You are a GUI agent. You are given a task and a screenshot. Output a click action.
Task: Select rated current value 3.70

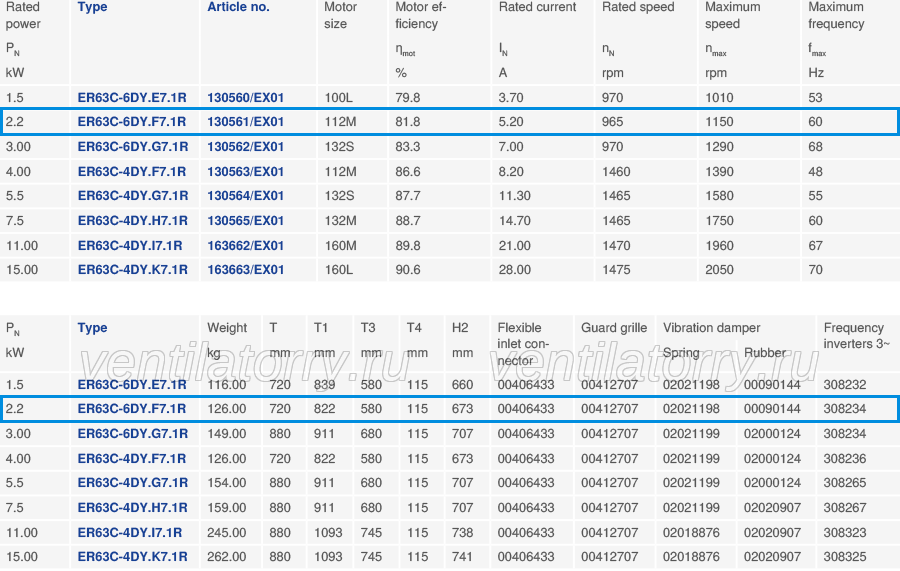[511, 98]
